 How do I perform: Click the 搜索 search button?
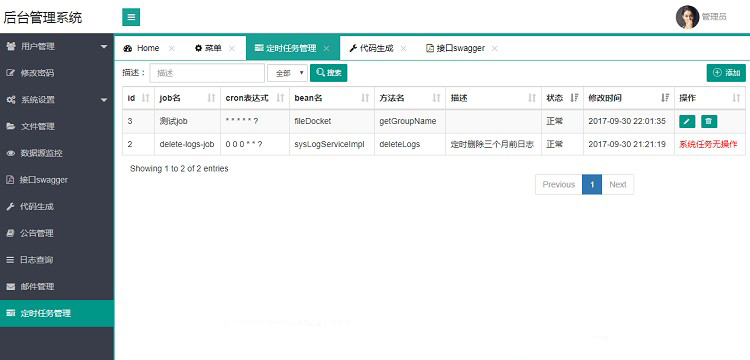point(329,73)
